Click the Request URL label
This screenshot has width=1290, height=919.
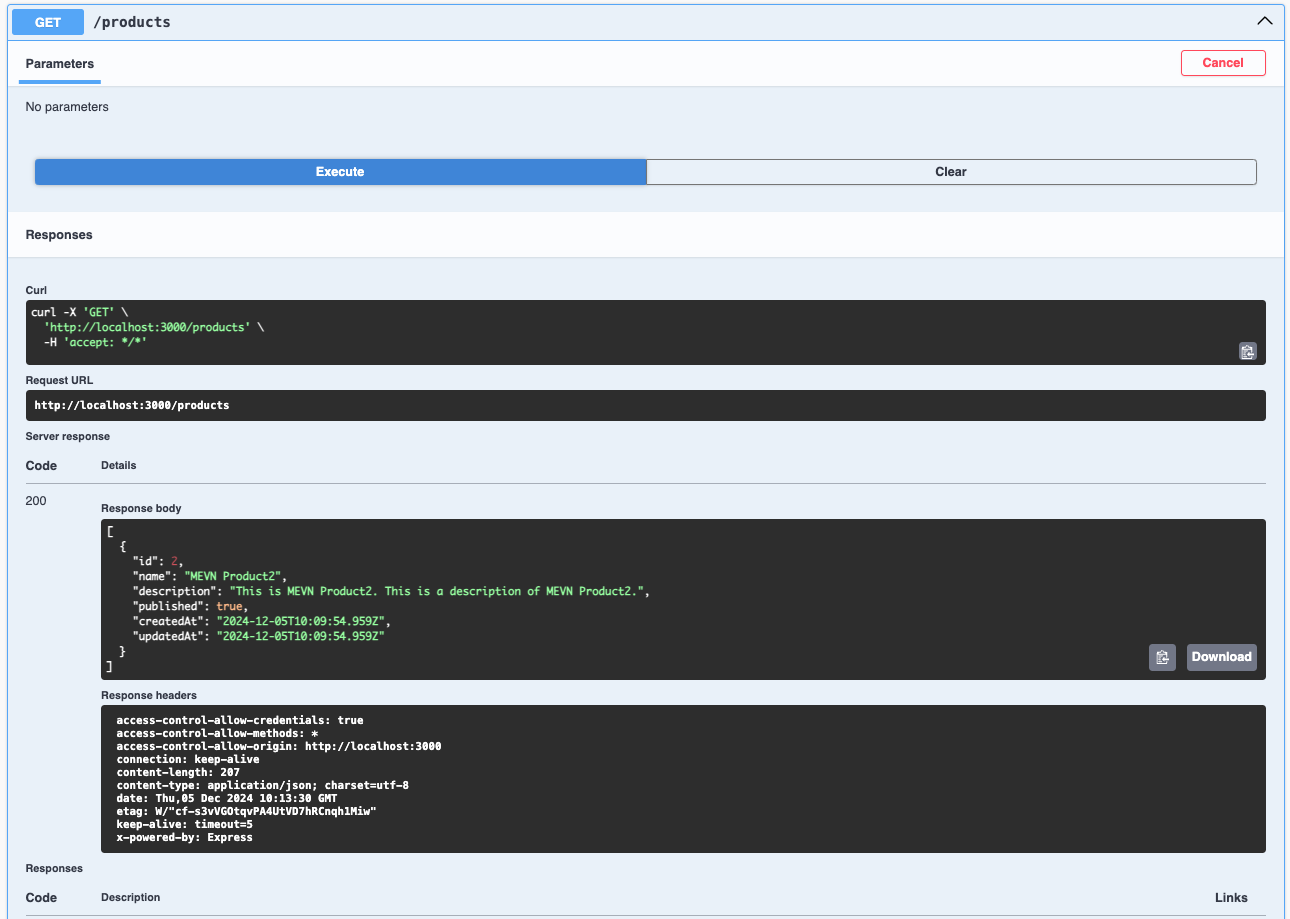(59, 380)
